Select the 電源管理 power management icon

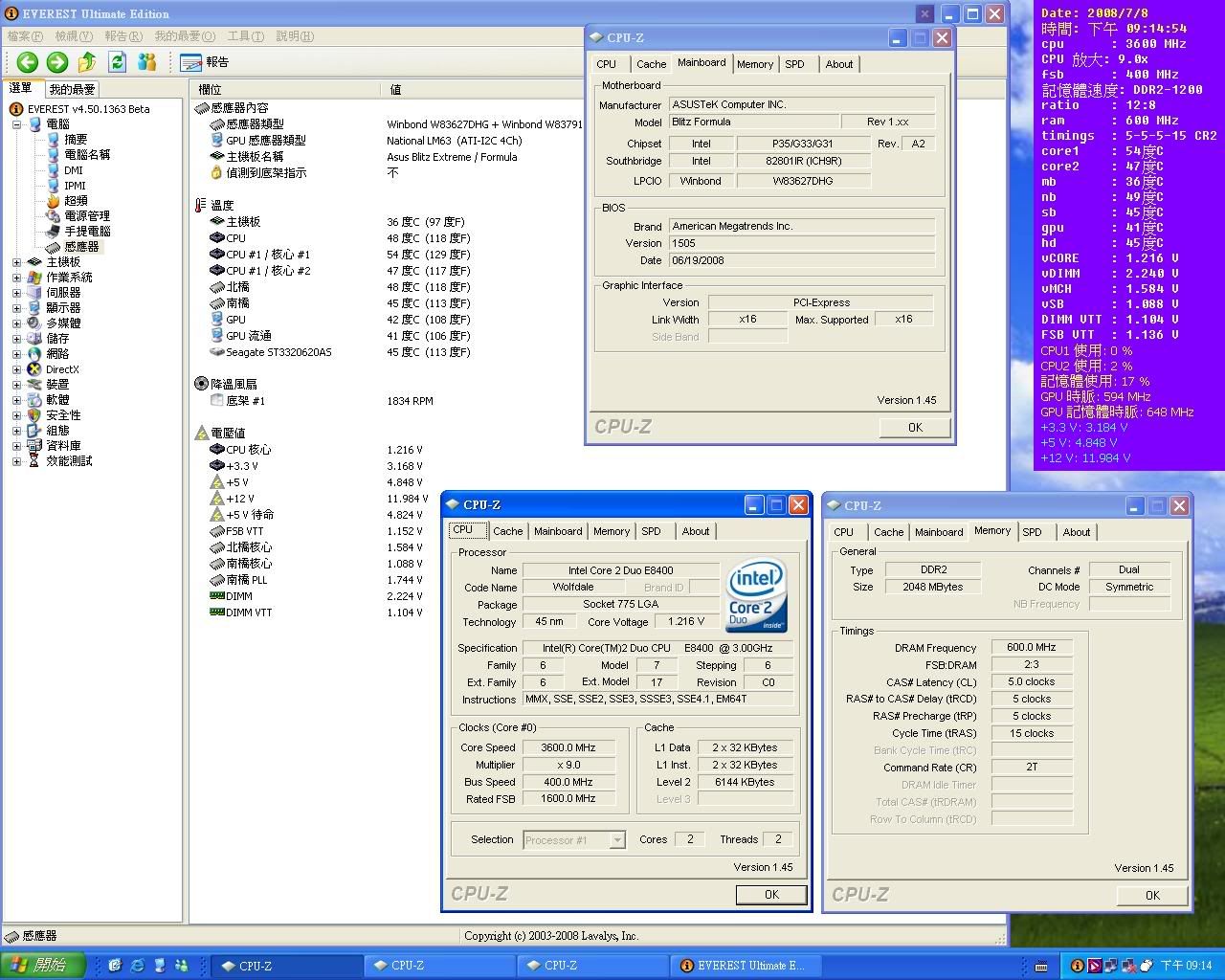click(x=53, y=216)
